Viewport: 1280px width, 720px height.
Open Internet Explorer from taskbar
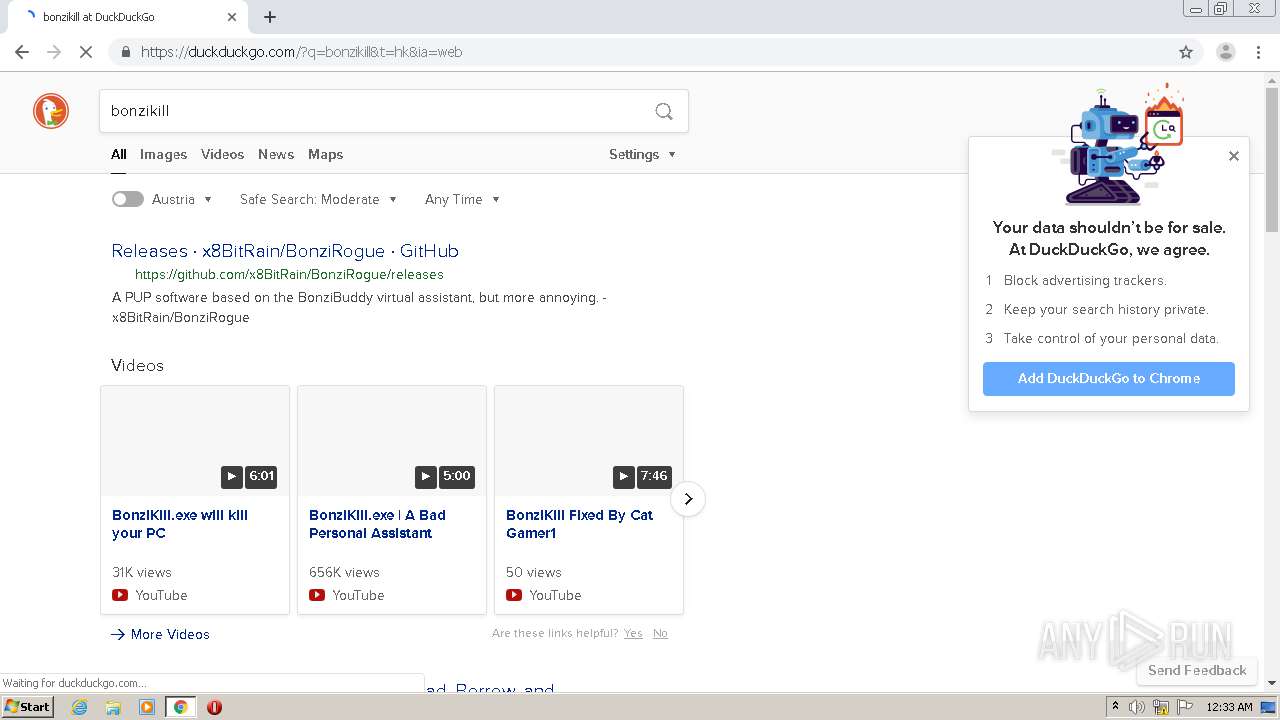coord(80,707)
